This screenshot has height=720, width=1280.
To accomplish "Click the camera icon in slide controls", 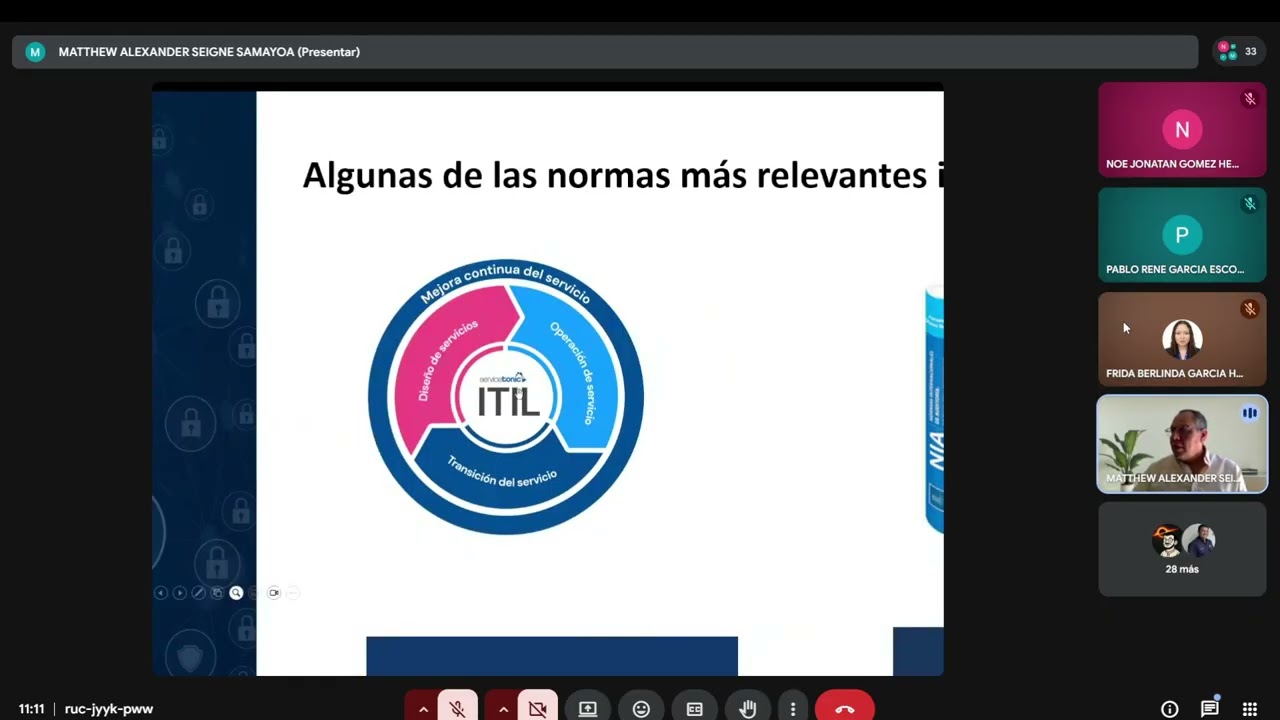I will point(274,593).
